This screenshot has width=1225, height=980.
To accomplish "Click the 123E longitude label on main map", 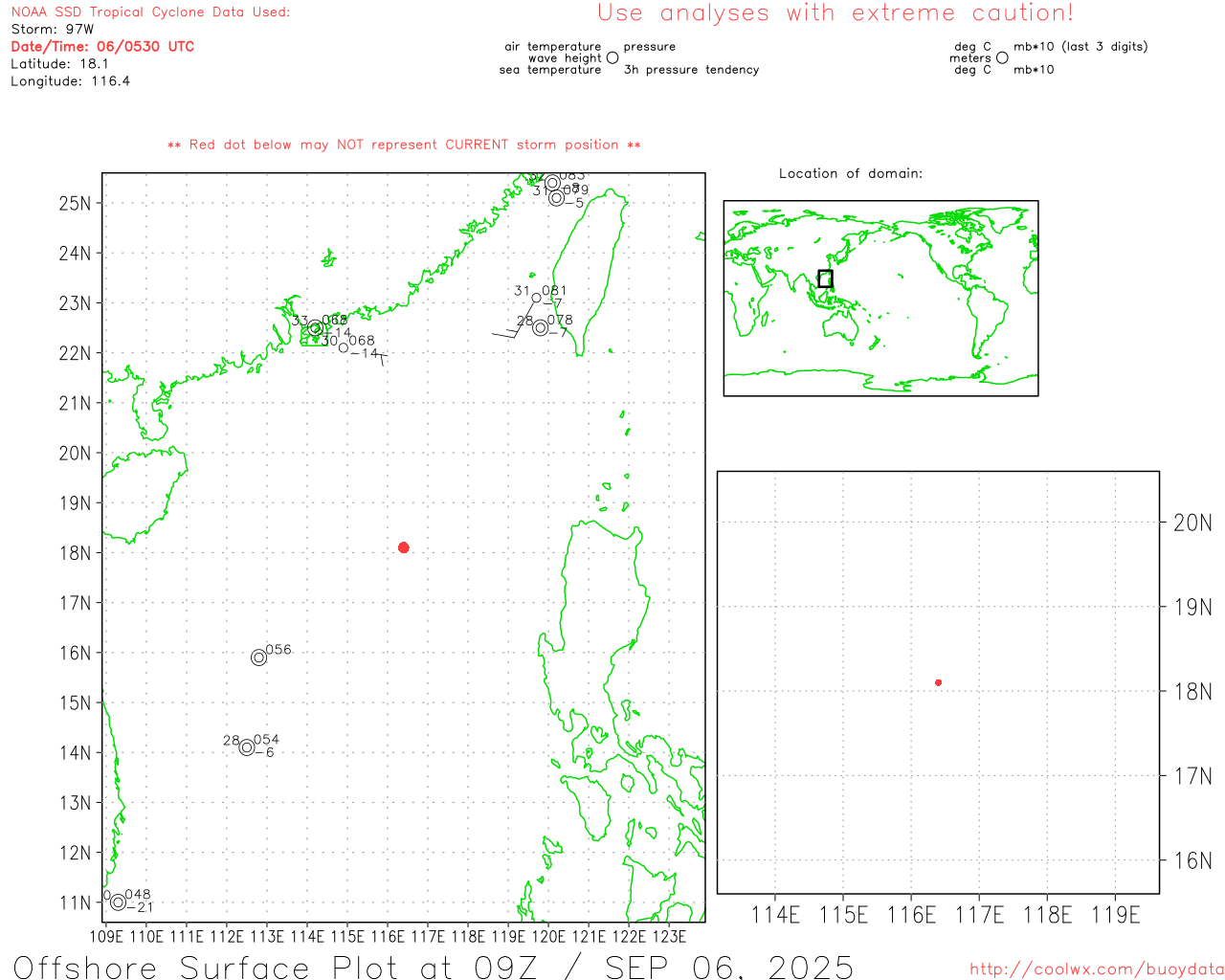I will click(x=669, y=936).
